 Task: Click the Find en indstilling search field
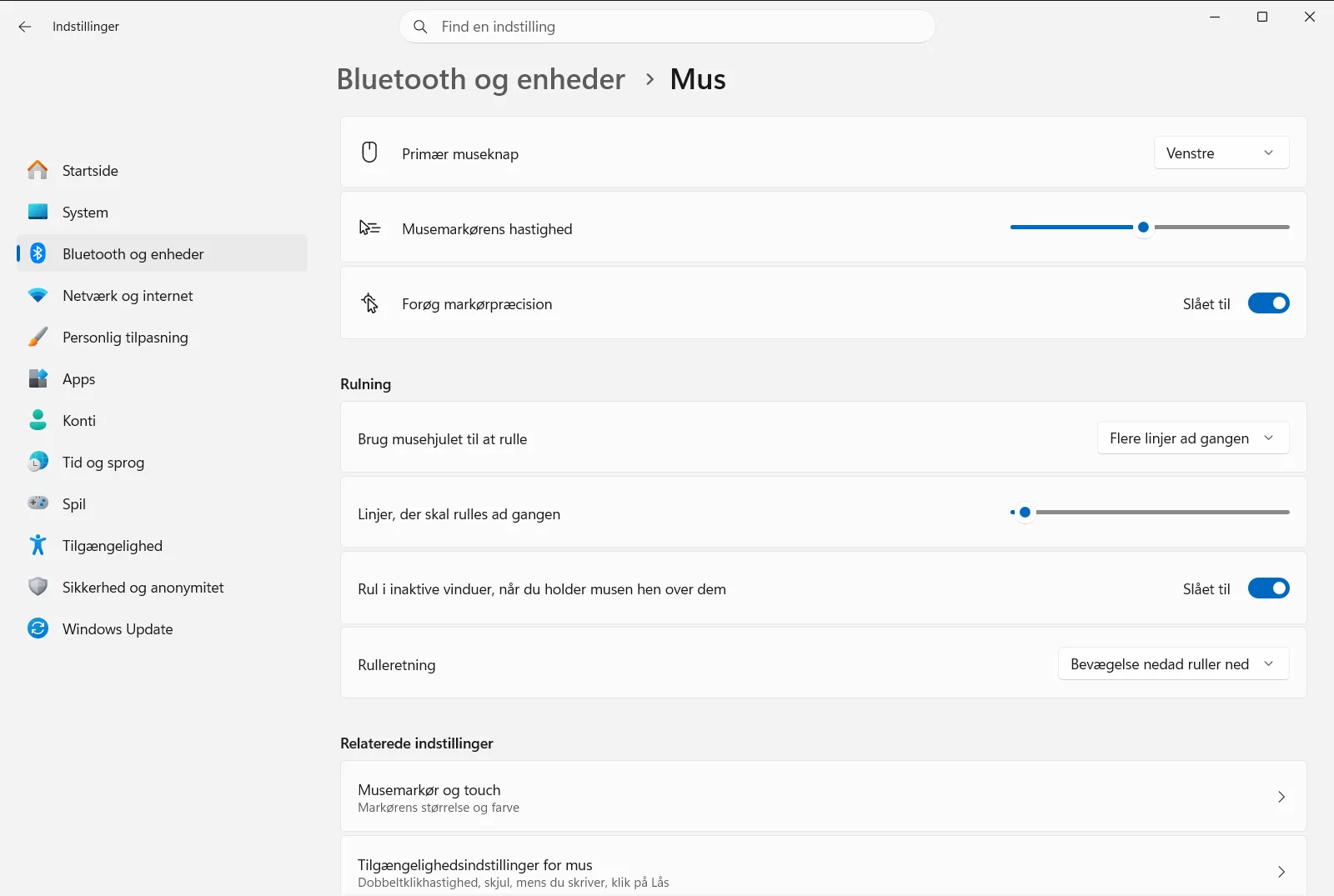pos(667,27)
